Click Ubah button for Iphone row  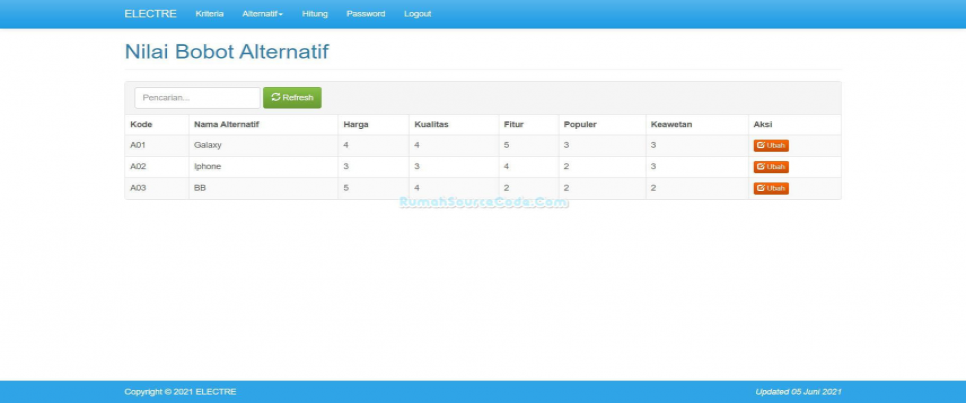tap(771, 167)
